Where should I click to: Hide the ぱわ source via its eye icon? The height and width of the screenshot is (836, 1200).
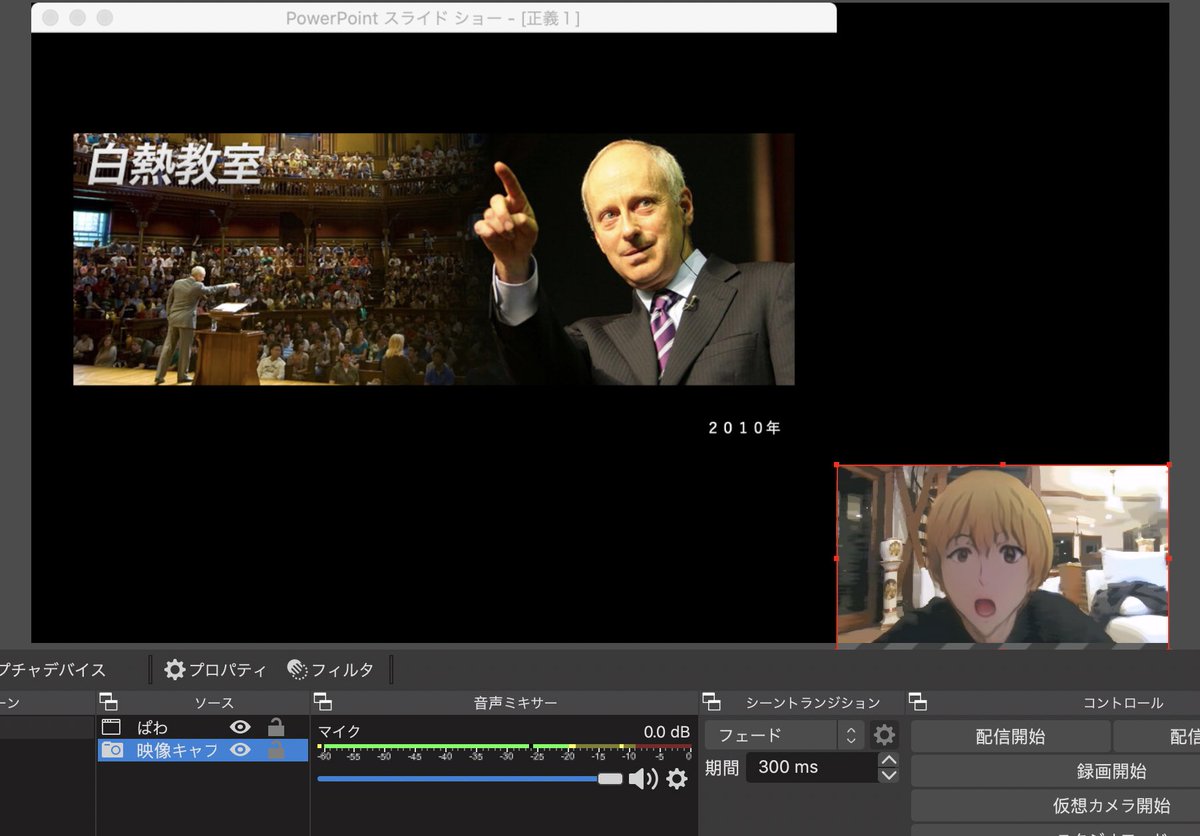[x=240, y=727]
